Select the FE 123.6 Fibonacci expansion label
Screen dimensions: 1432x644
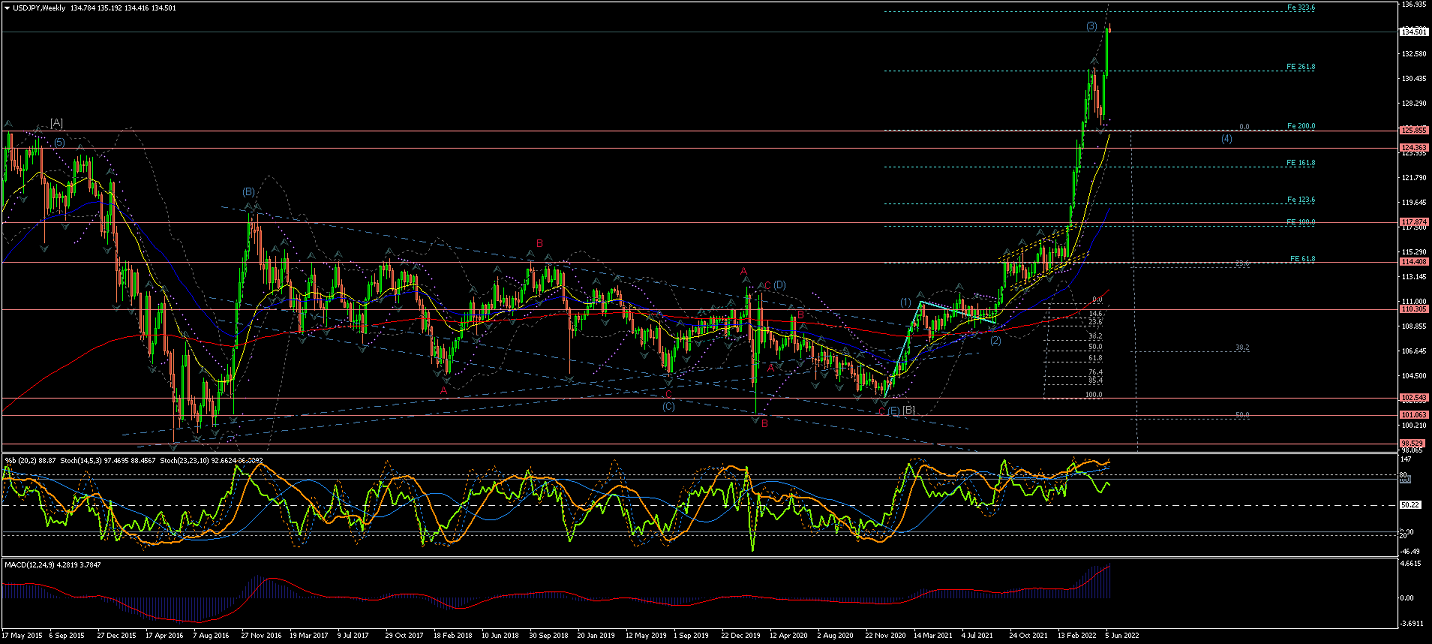click(x=1300, y=199)
